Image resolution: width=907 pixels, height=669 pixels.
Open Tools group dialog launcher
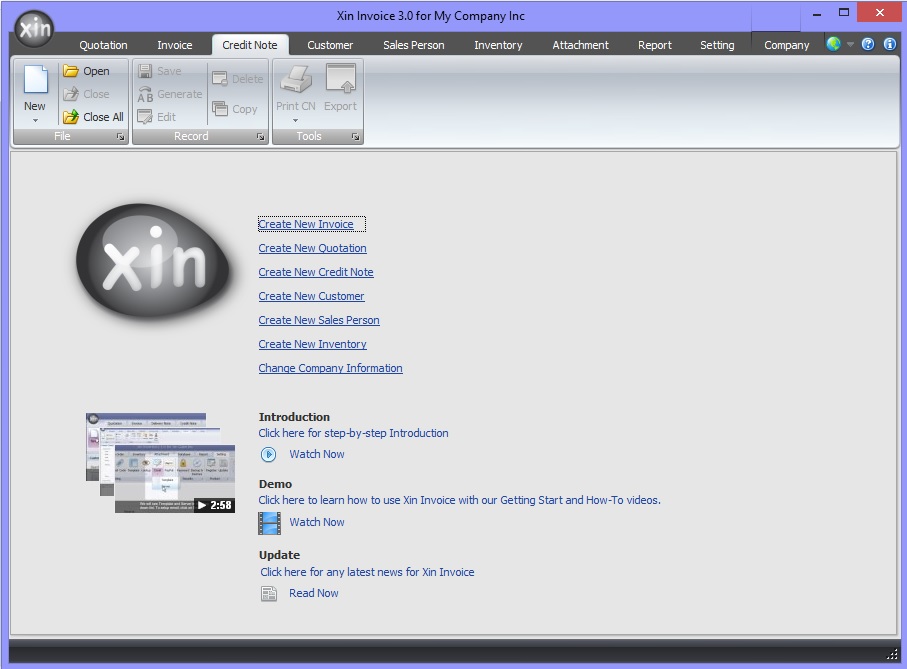tap(355, 136)
